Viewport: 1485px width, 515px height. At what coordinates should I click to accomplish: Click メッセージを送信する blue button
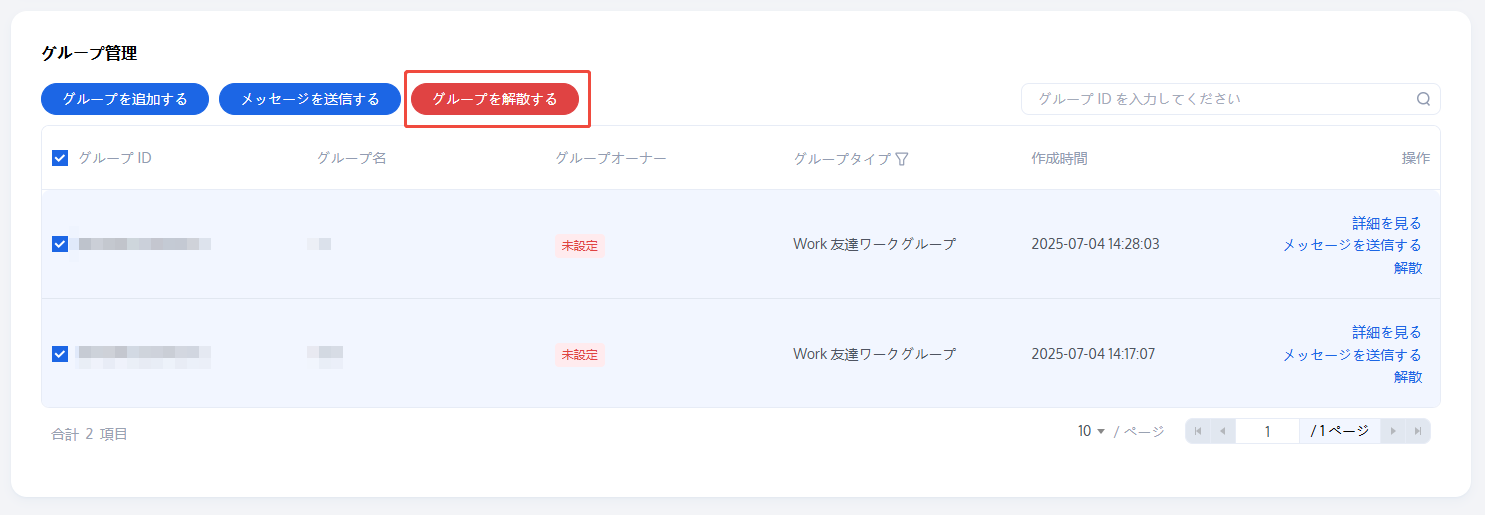(310, 99)
